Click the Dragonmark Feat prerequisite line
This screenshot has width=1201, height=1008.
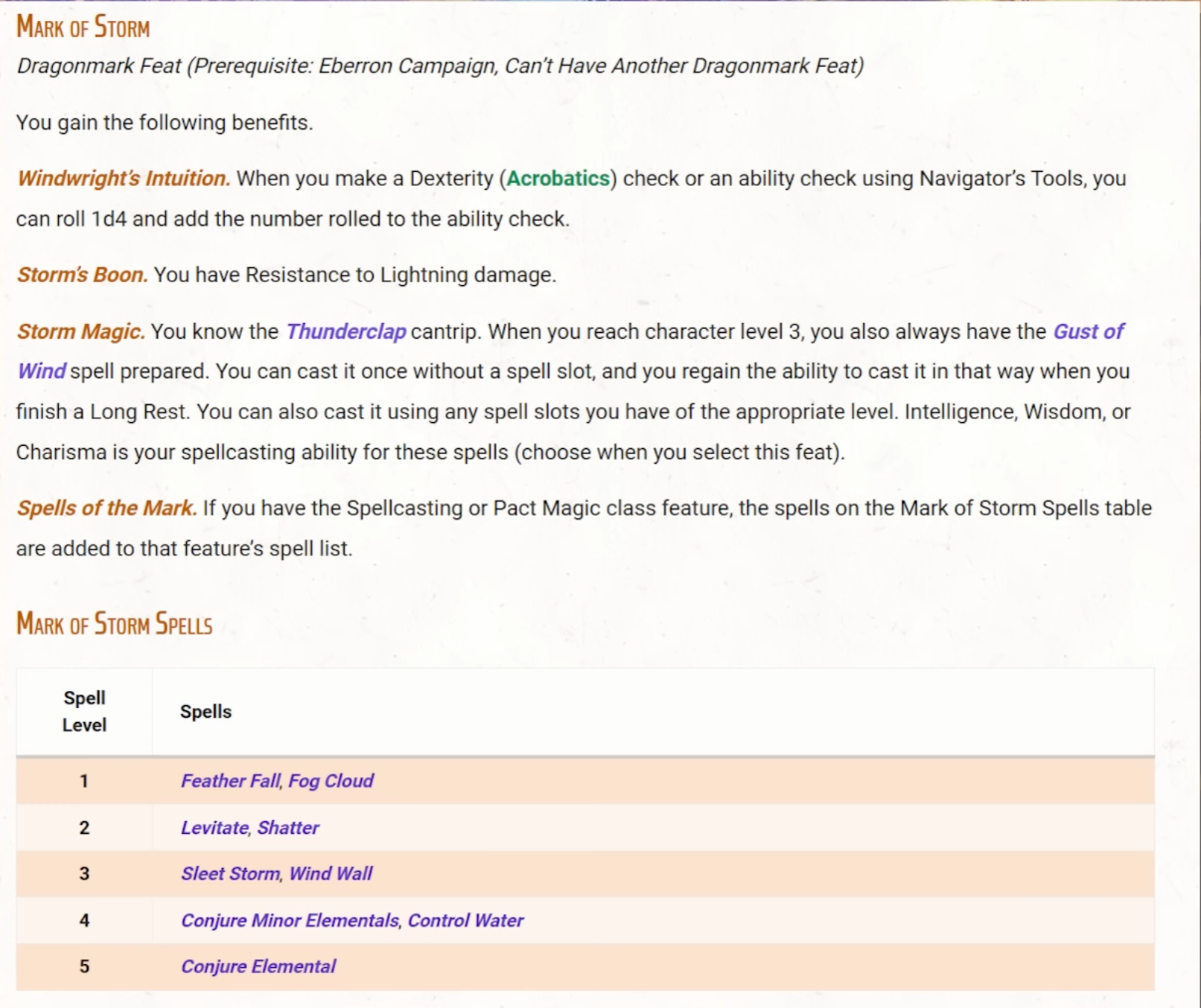coord(440,66)
